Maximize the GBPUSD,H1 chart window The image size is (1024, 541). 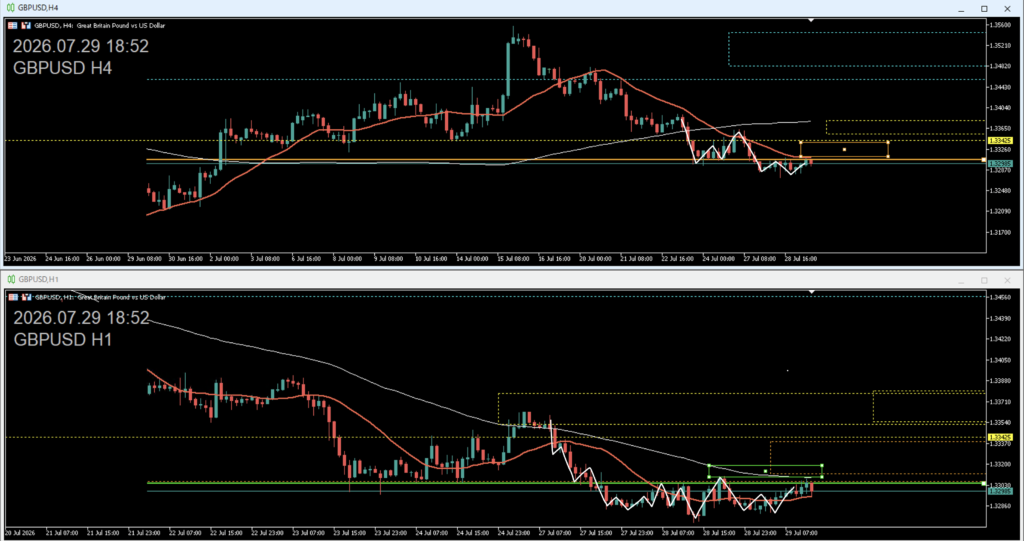tap(984, 280)
